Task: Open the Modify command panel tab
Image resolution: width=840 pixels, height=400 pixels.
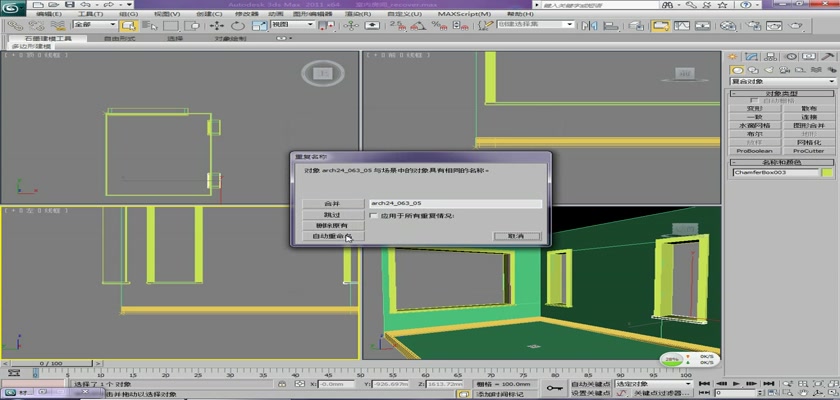Action: click(x=752, y=57)
